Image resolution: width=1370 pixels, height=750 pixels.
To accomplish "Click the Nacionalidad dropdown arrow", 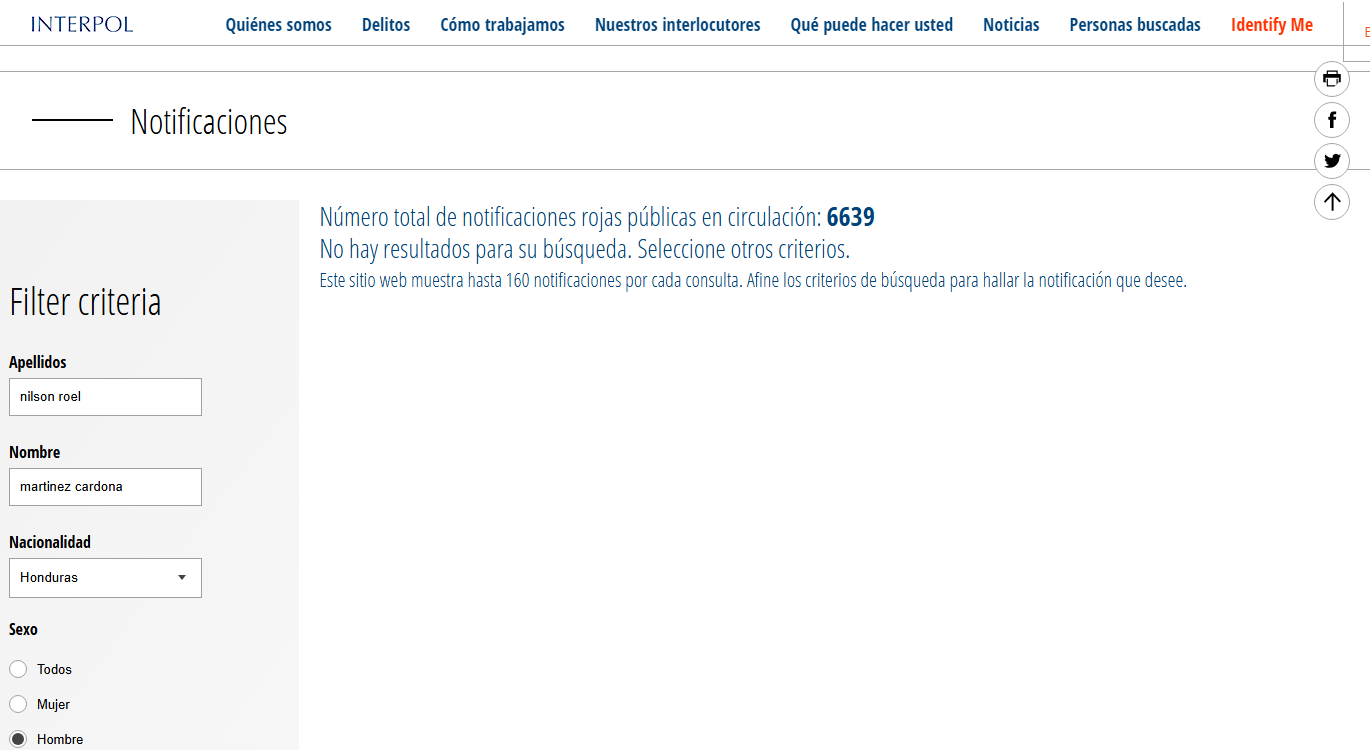I will point(182,578).
